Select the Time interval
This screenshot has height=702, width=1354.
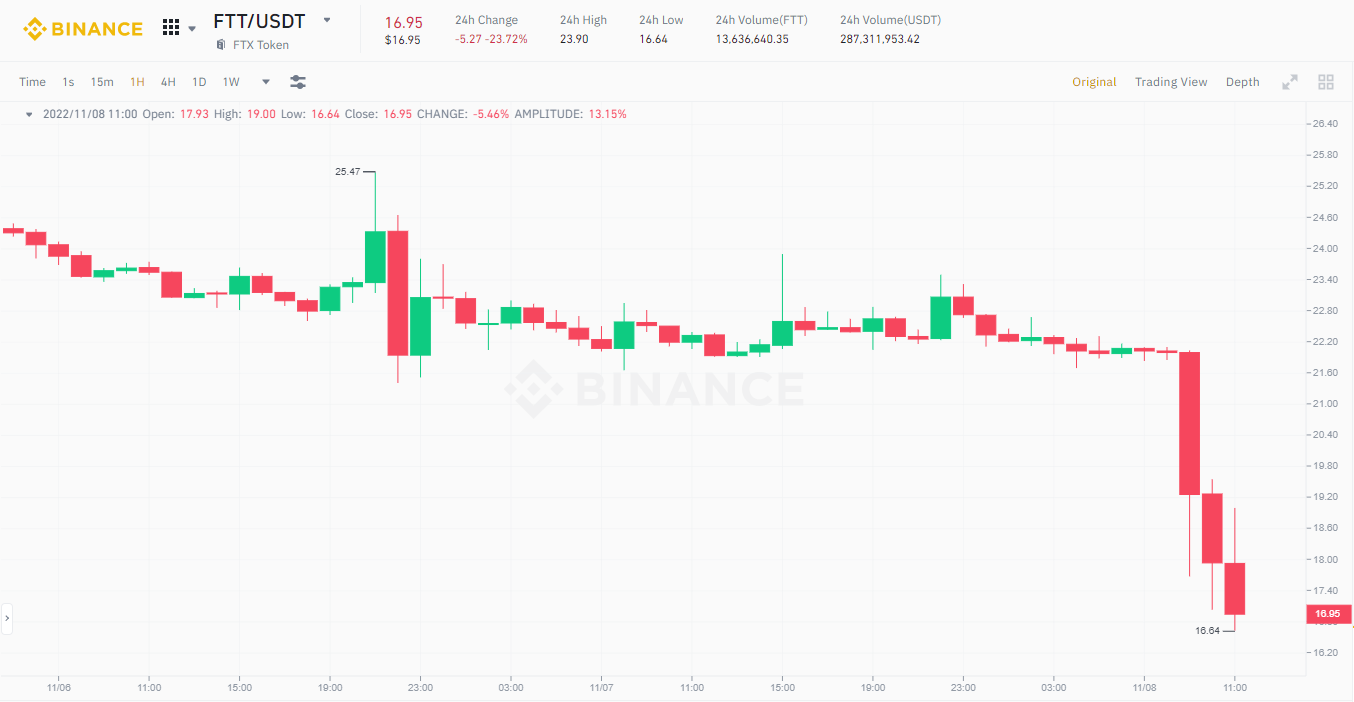(x=32, y=82)
